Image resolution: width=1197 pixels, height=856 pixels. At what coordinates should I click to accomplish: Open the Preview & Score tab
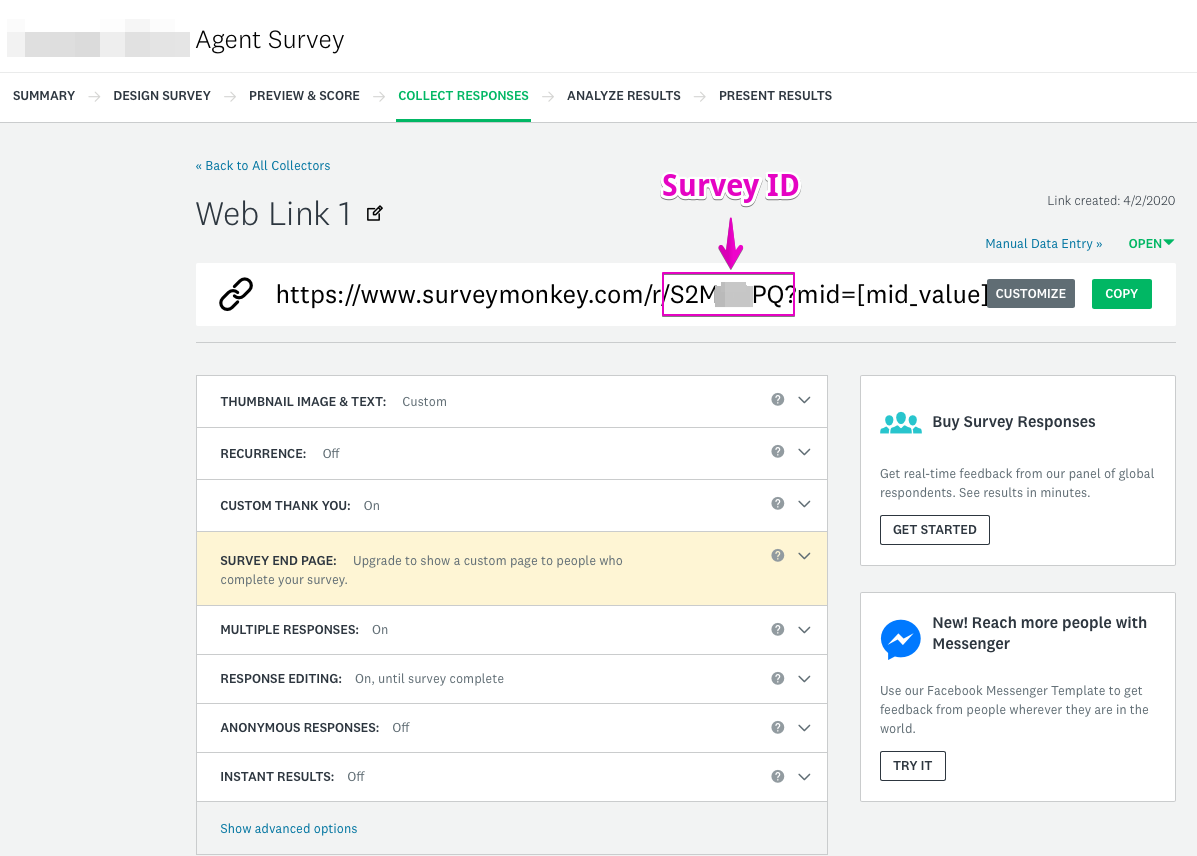[304, 95]
